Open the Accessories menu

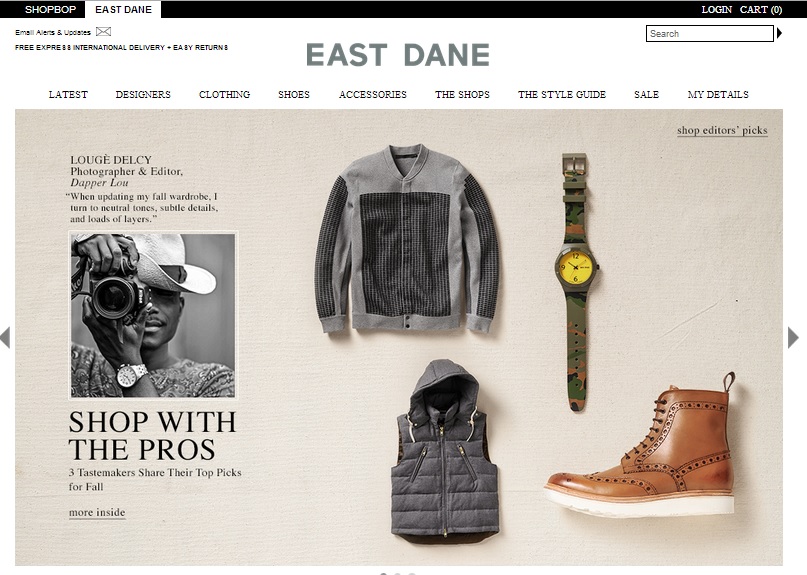point(373,95)
